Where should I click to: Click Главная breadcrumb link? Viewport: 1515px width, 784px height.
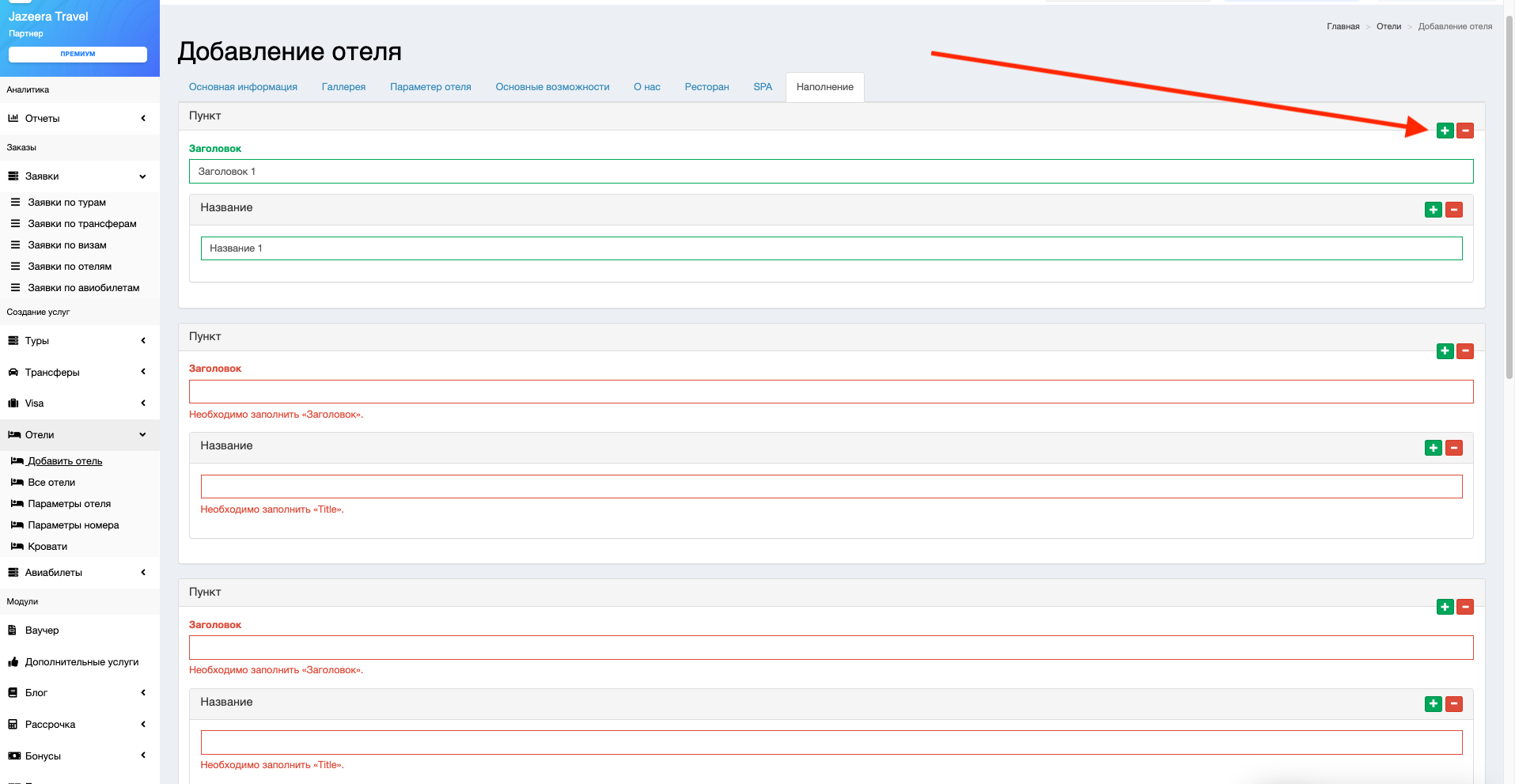point(1343,27)
